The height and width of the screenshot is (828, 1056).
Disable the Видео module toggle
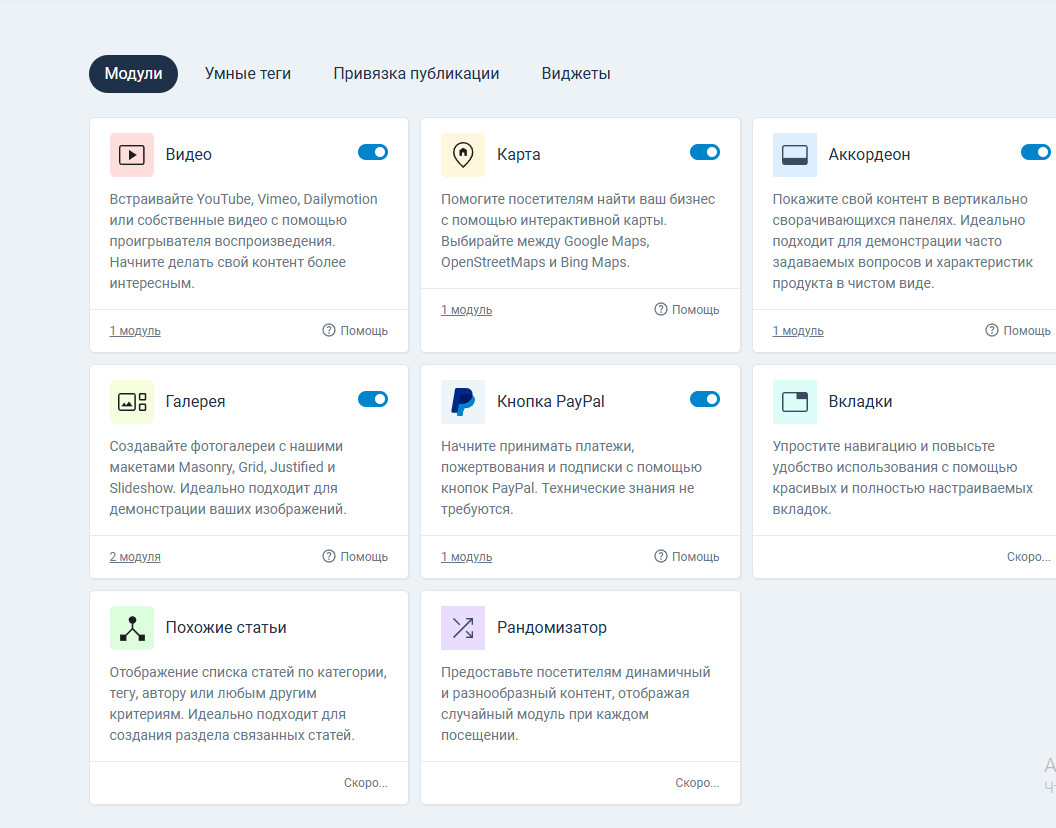click(373, 152)
